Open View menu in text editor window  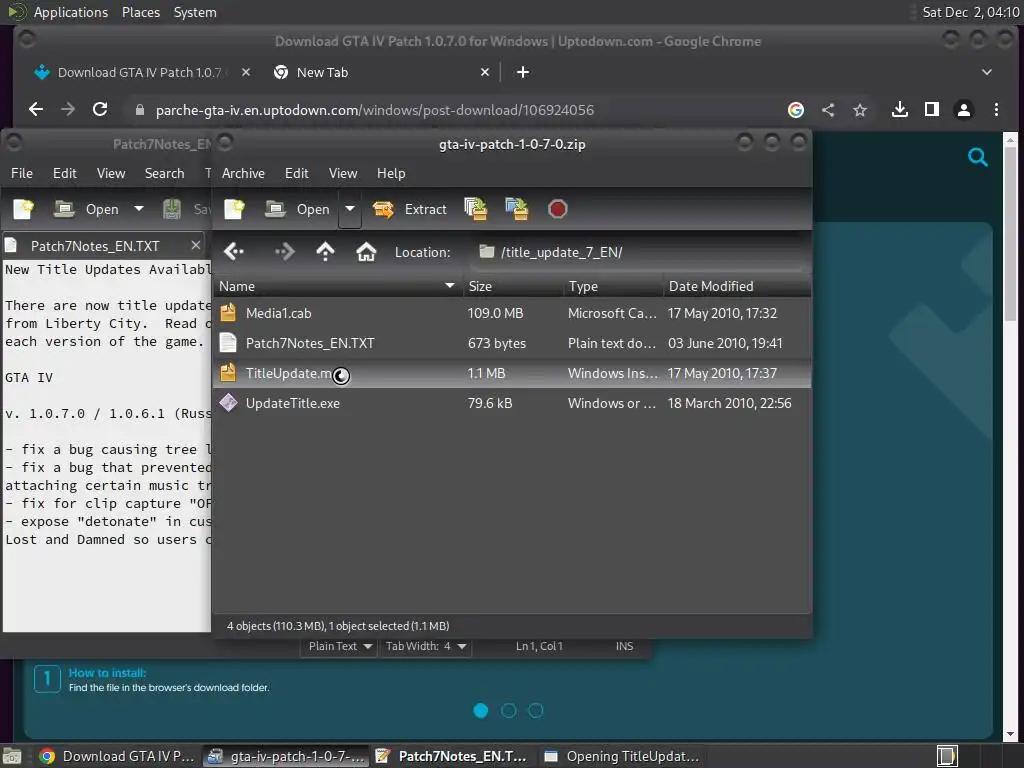click(111, 173)
